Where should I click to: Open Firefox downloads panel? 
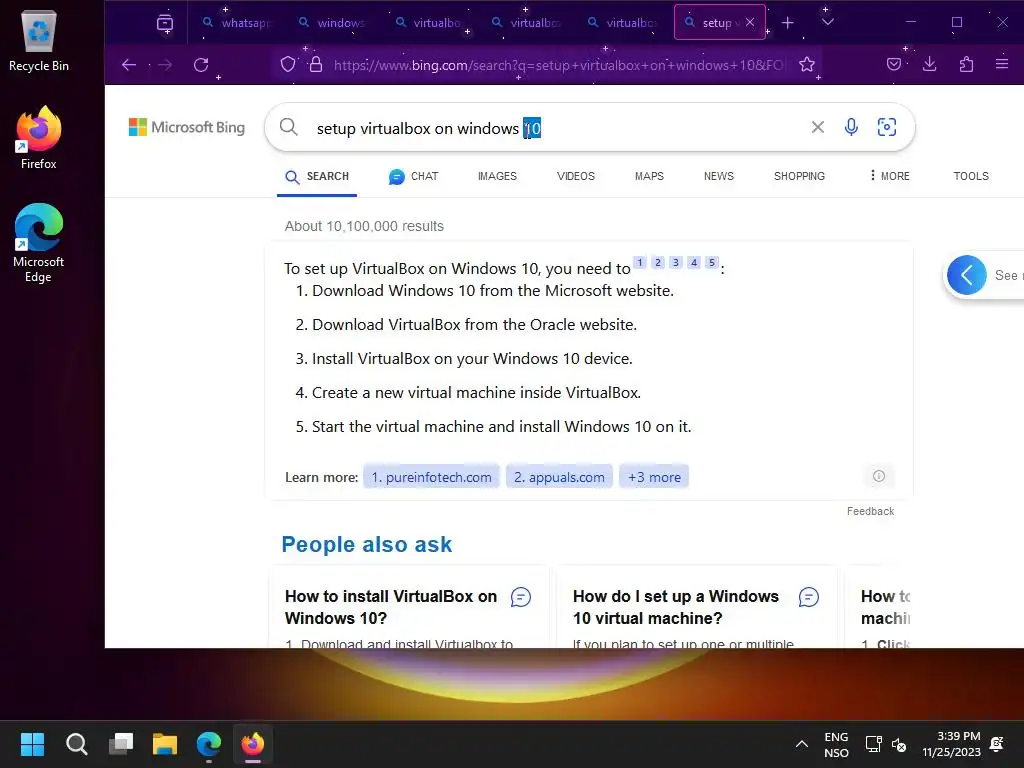pyautogui.click(x=929, y=64)
